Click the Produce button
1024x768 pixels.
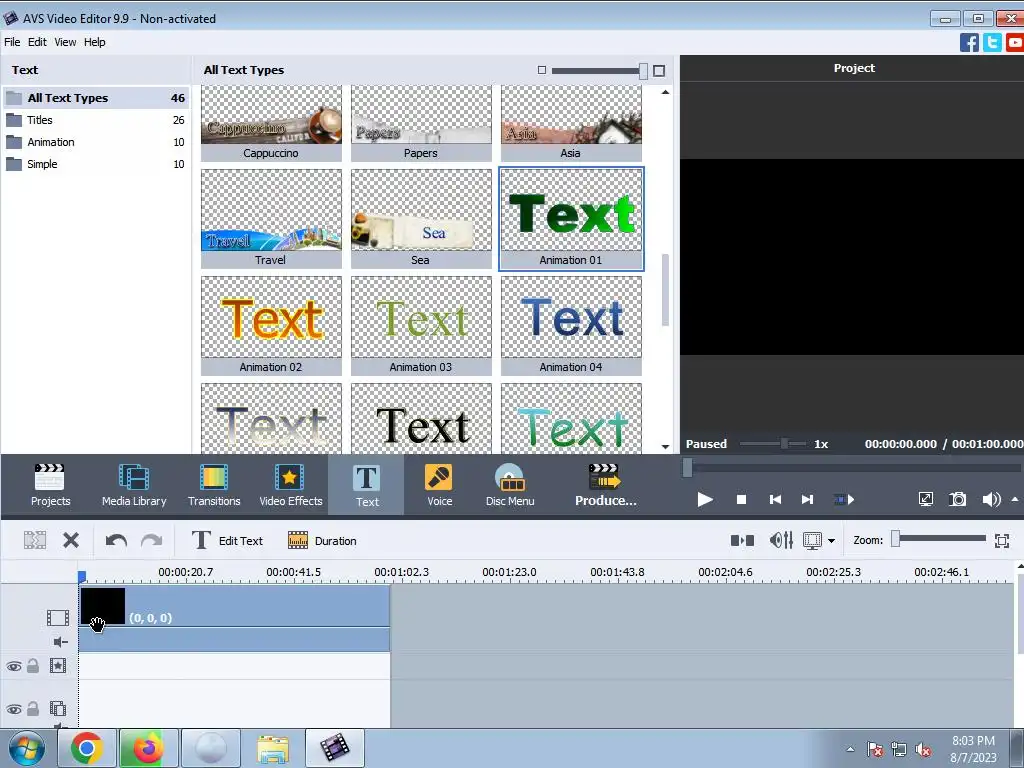point(605,485)
